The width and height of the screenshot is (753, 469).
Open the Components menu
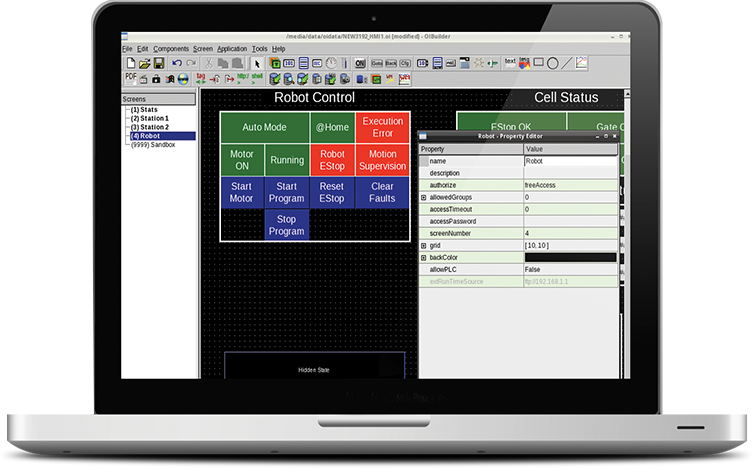[171, 48]
